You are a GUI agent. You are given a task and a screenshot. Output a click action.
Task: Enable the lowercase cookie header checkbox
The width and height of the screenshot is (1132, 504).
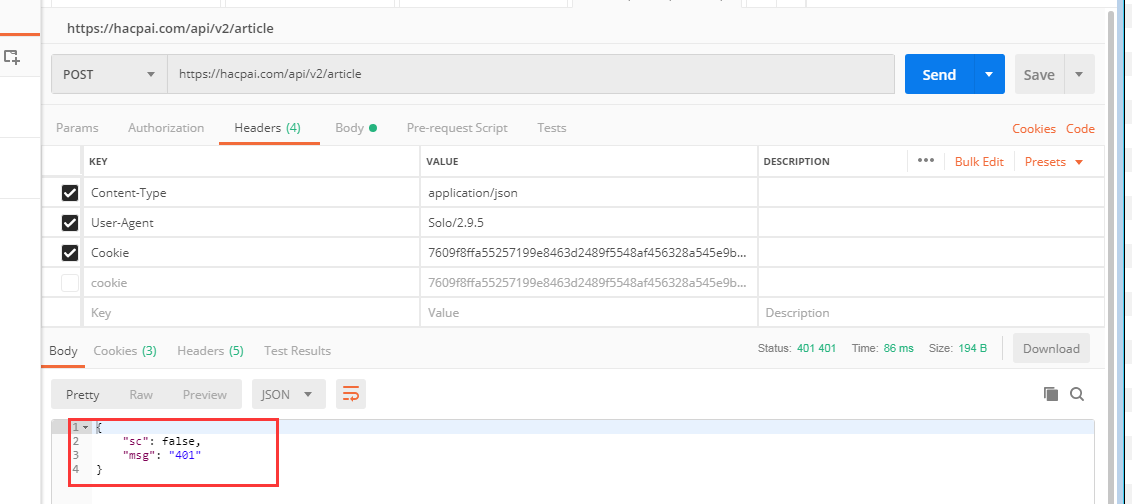point(70,283)
